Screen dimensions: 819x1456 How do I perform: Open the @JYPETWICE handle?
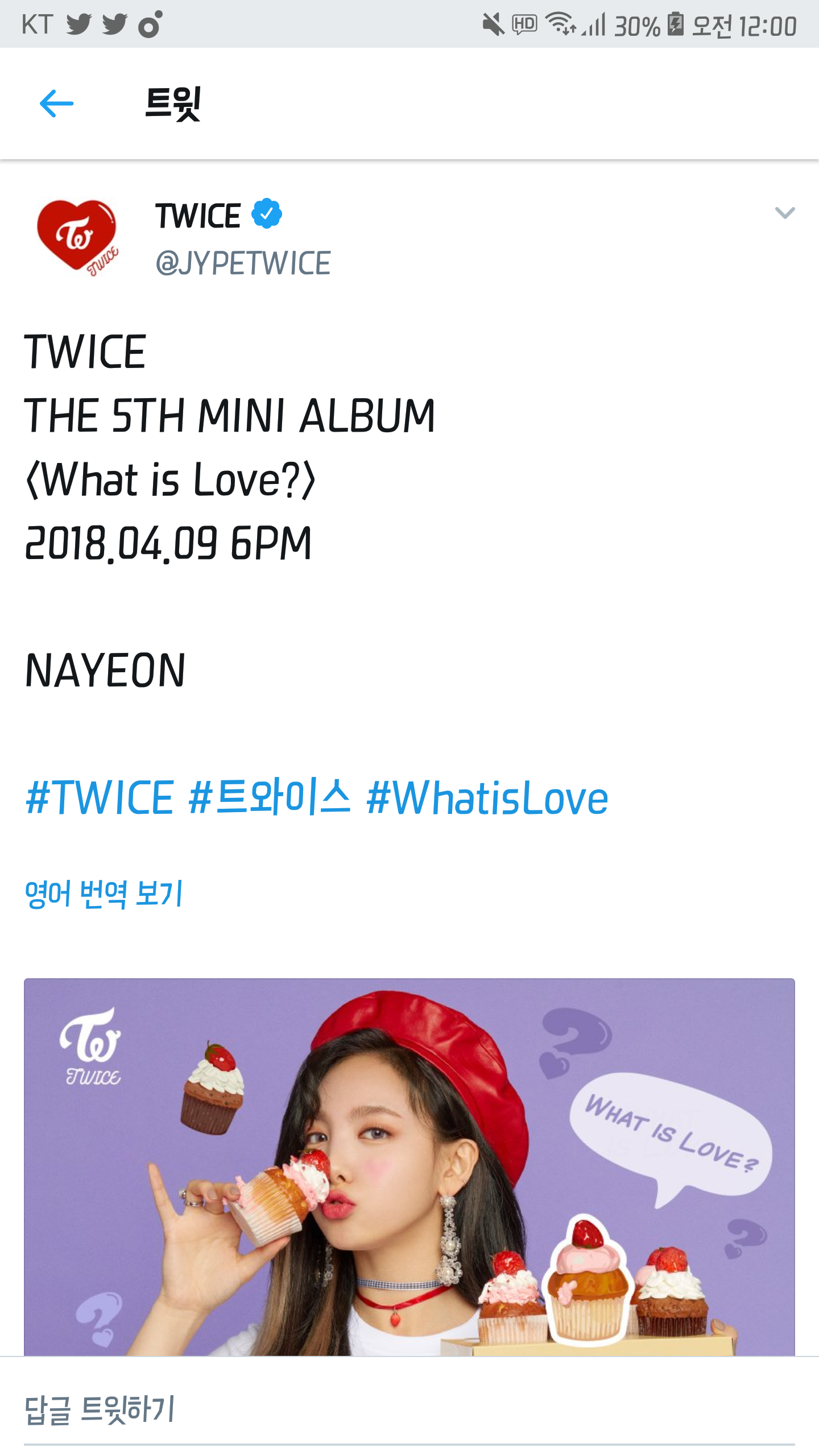[x=243, y=263]
